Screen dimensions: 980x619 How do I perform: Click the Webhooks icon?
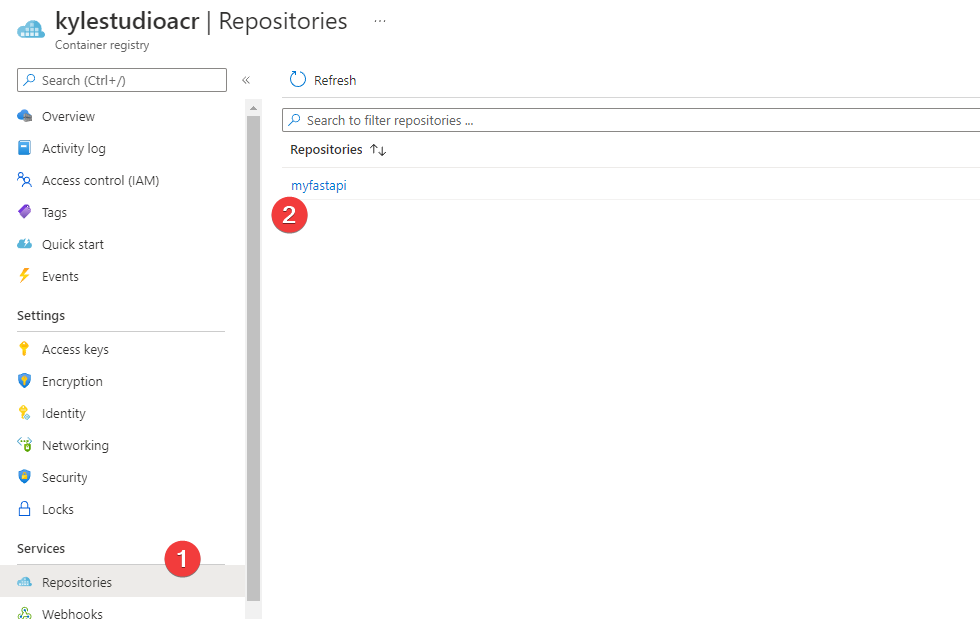pos(24,613)
